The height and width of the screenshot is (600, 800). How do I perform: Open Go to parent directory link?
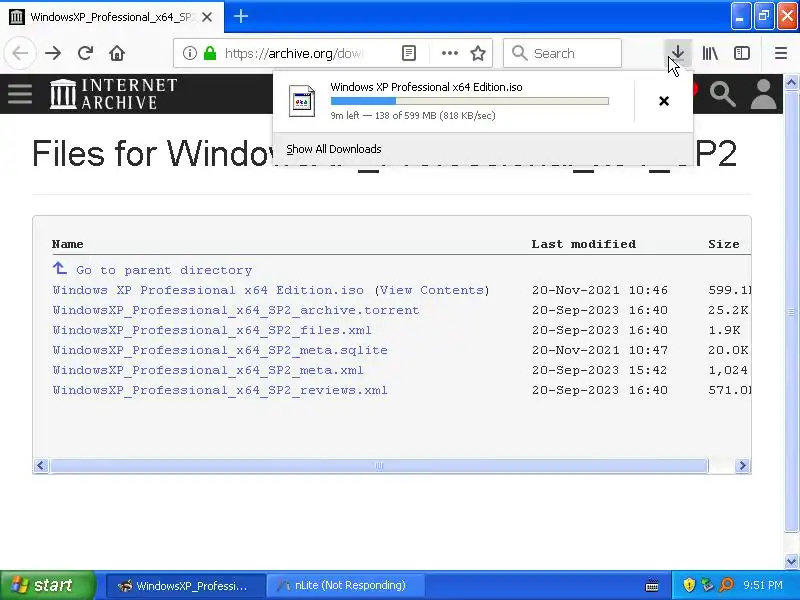tap(164, 270)
